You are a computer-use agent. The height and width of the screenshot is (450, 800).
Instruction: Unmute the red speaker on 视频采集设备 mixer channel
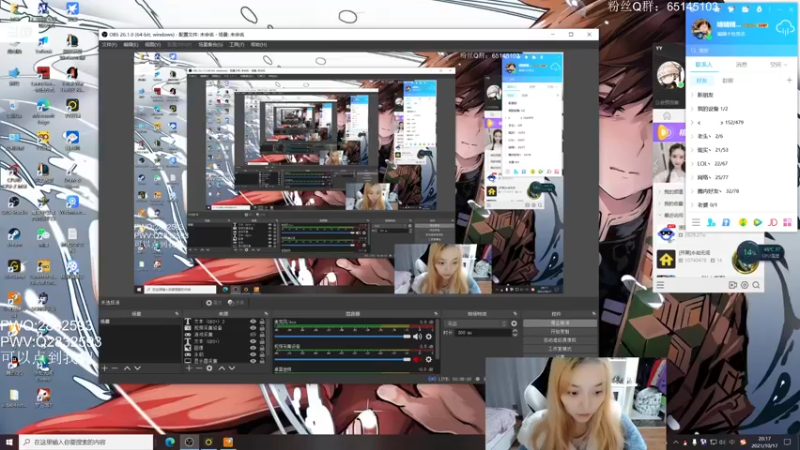click(x=417, y=360)
